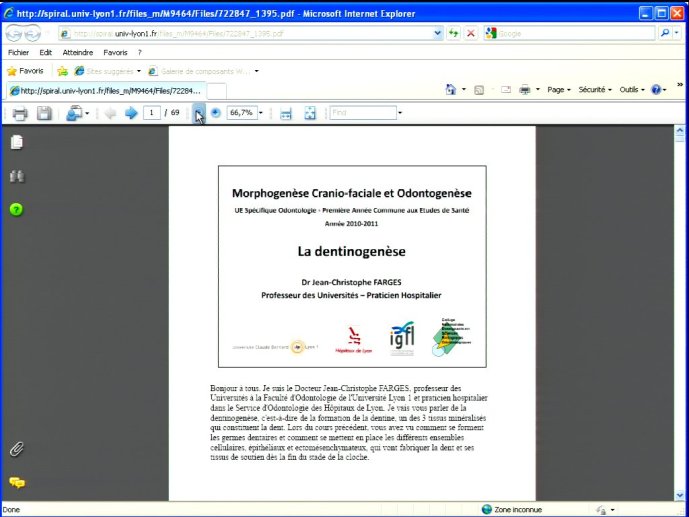The width and height of the screenshot is (689, 517).
Task: Click the browser Forward button
Action: pos(32,33)
